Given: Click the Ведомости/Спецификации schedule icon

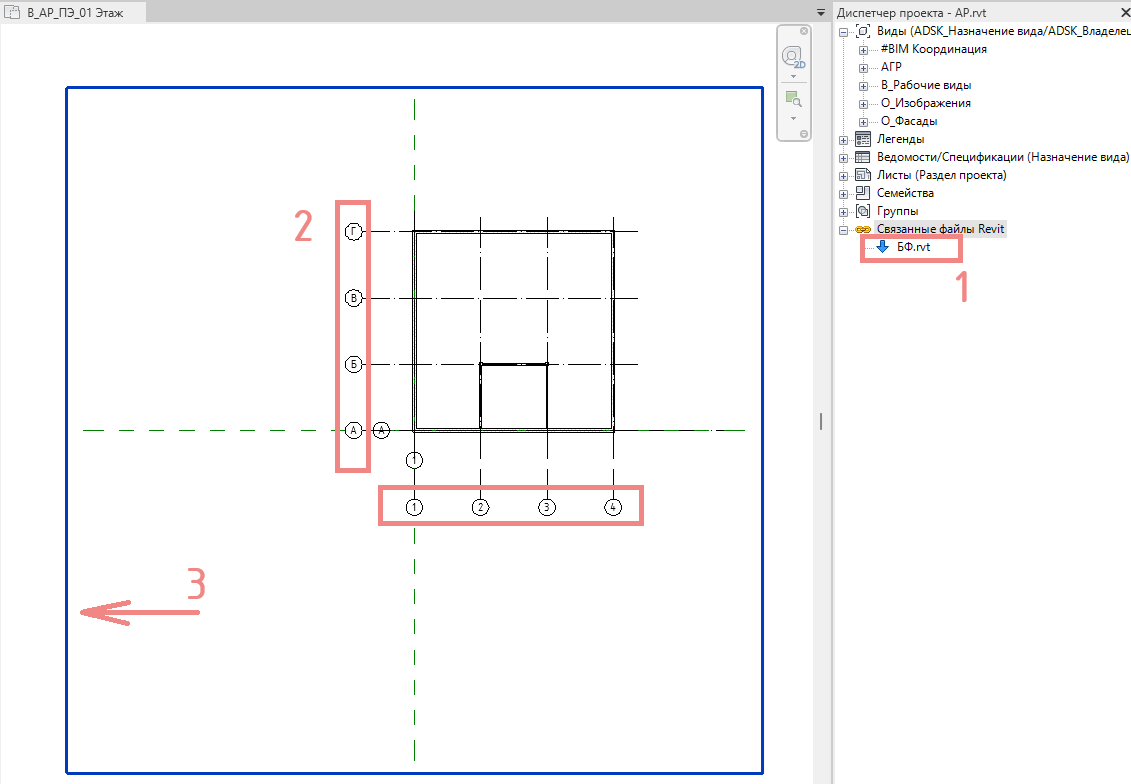Looking at the screenshot, I should pos(863,157).
